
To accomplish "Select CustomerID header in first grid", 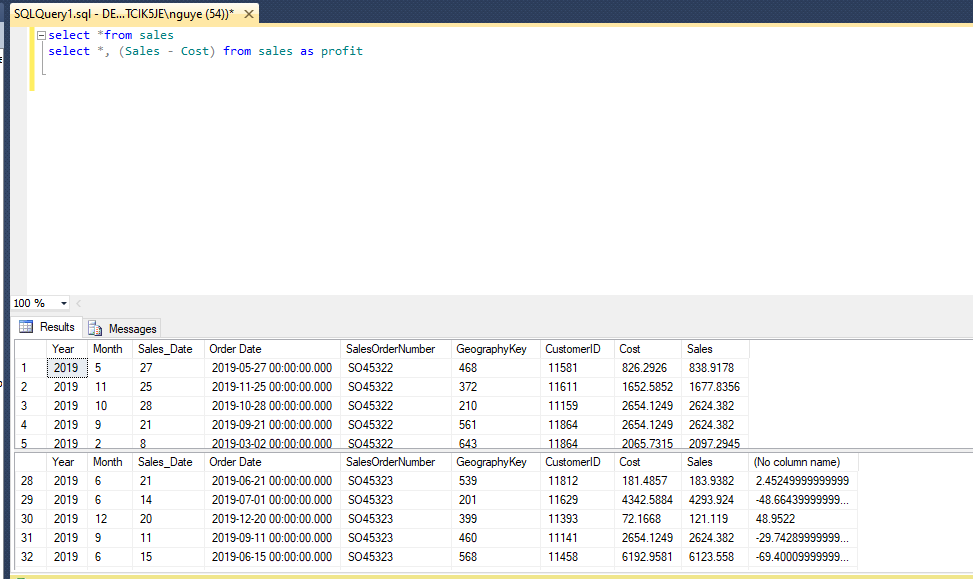I will tap(577, 349).
